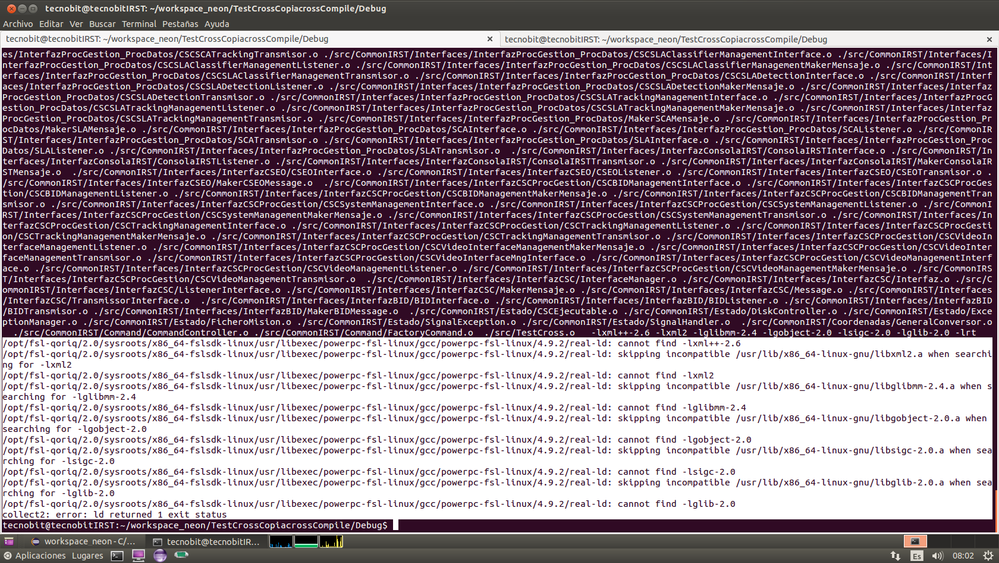
Task: Click the show desktop icon in panel
Action: [x=9, y=541]
